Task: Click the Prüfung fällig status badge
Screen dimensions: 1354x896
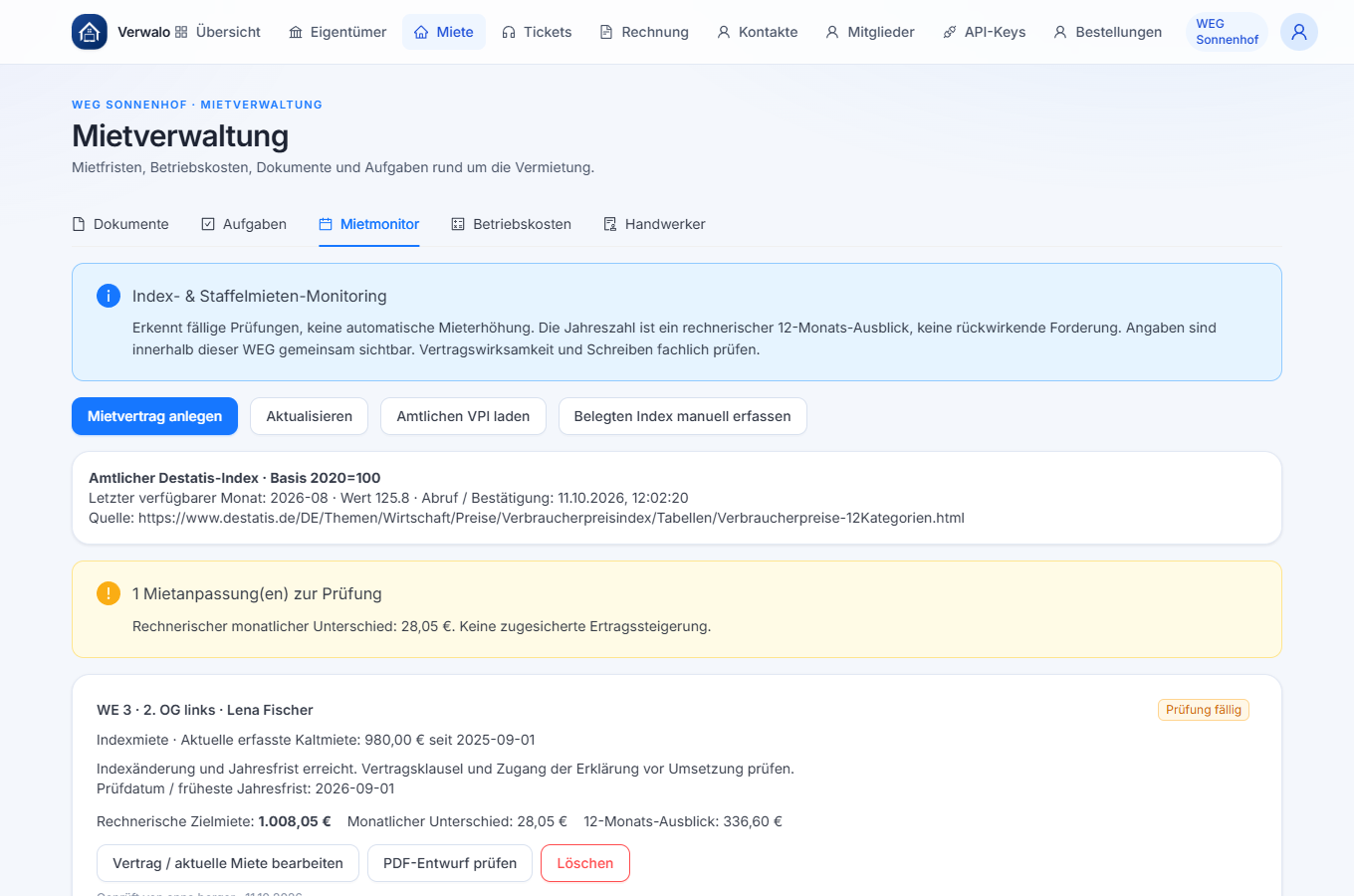Action: [1204, 710]
